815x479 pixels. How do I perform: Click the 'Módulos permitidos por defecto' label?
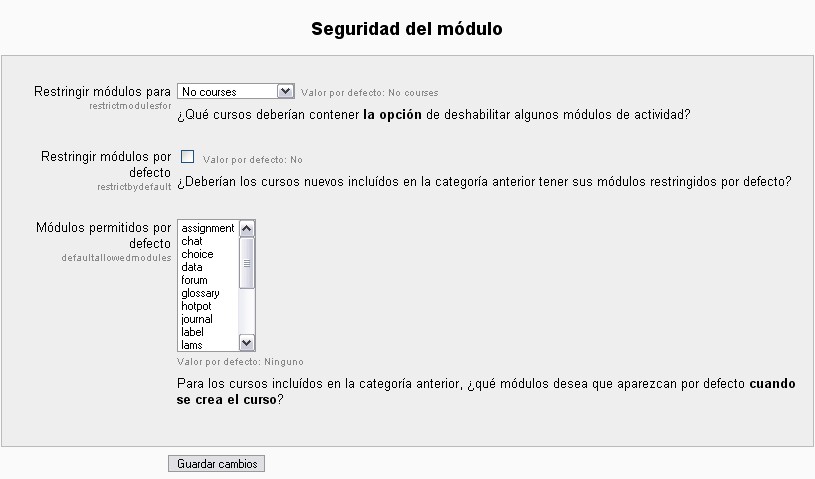pyautogui.click(x=103, y=235)
